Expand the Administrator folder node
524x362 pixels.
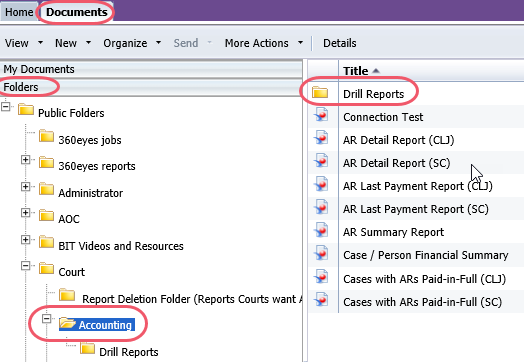(x=25, y=187)
